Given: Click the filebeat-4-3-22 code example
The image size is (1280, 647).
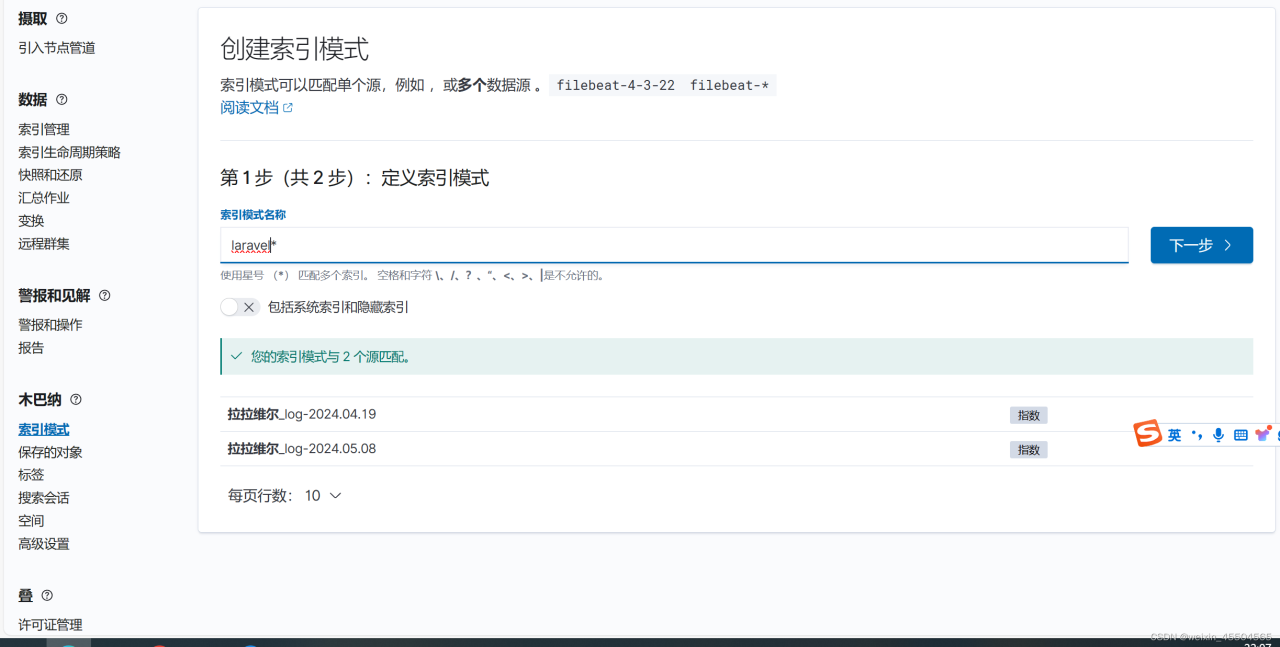Looking at the screenshot, I should (x=615, y=85).
